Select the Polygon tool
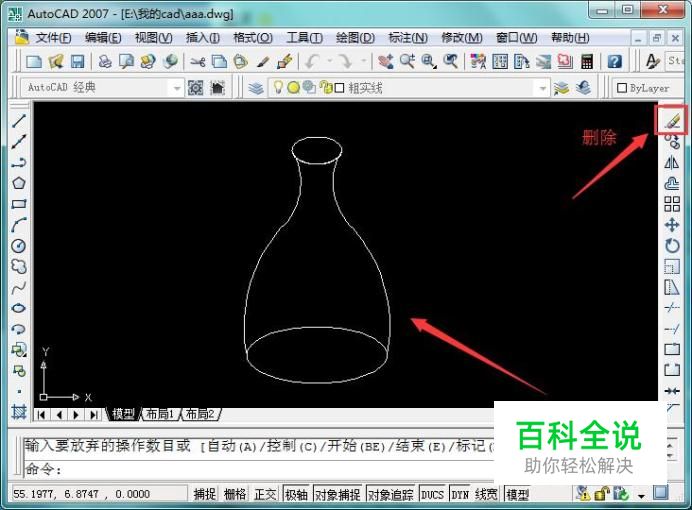 click(19, 183)
